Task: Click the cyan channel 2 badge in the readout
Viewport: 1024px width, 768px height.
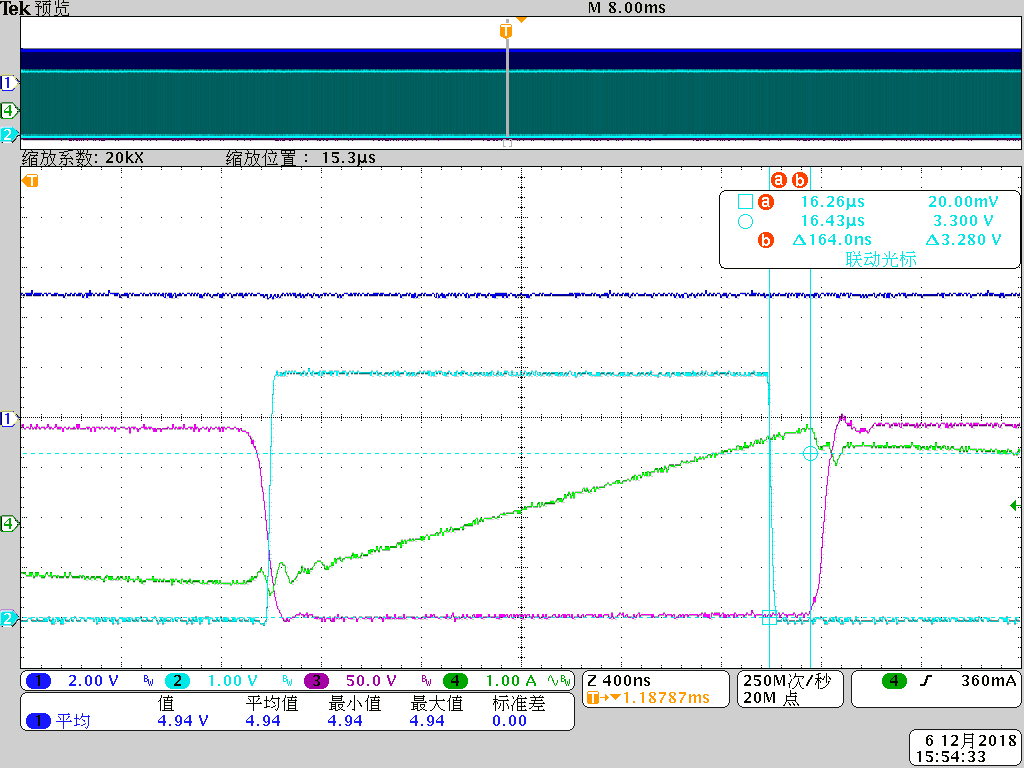Action: pos(178,681)
